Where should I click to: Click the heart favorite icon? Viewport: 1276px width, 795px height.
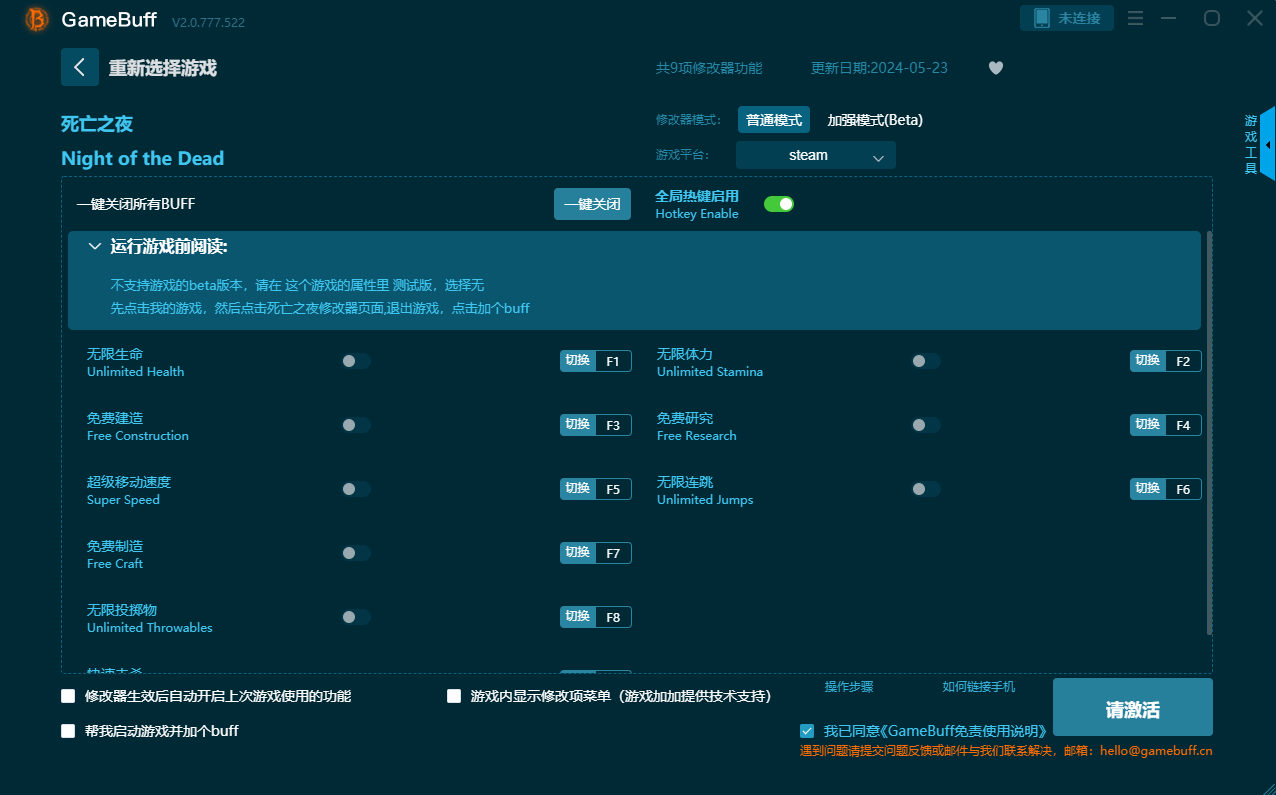pos(995,68)
